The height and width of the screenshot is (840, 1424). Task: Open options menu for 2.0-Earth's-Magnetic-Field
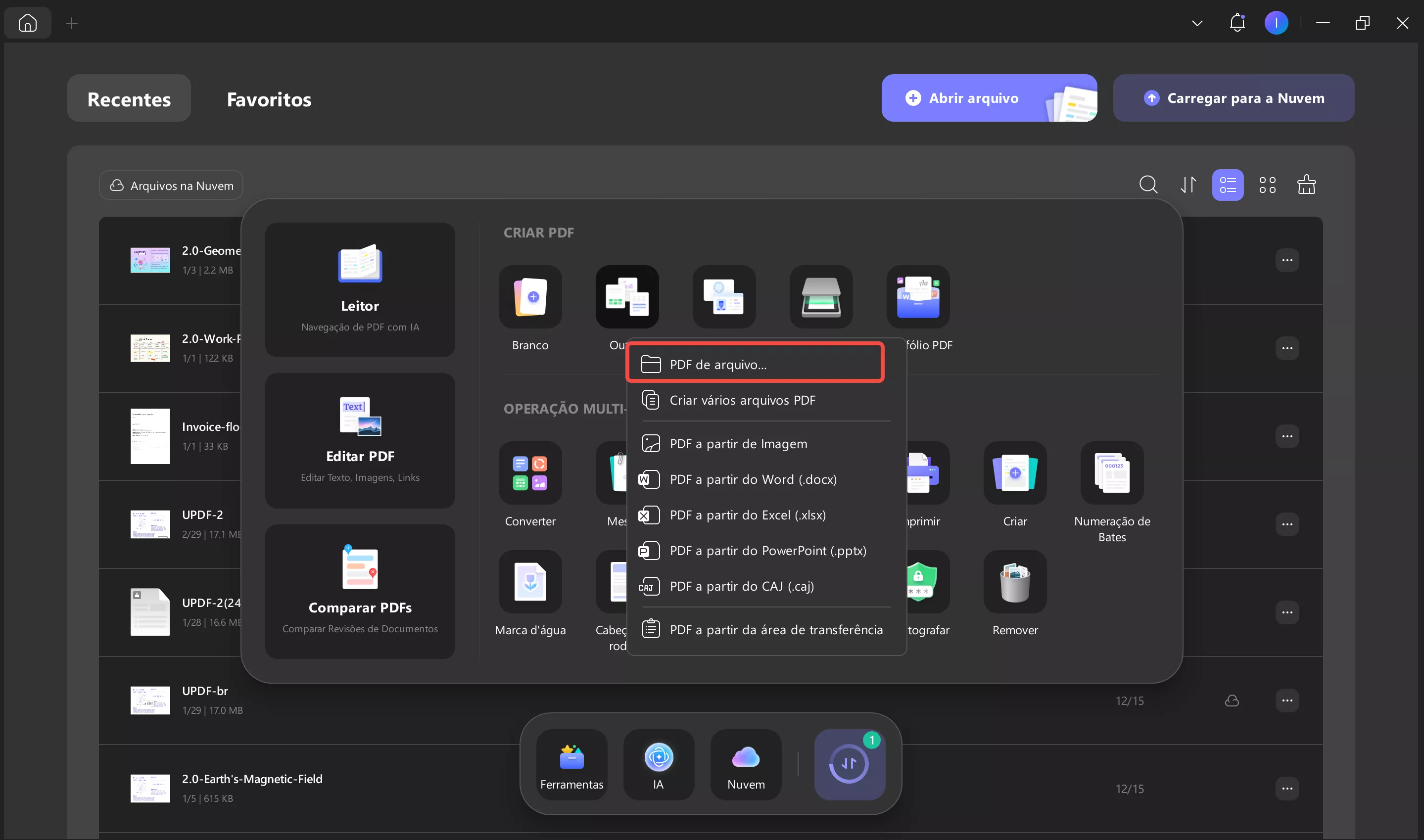coord(1287,788)
